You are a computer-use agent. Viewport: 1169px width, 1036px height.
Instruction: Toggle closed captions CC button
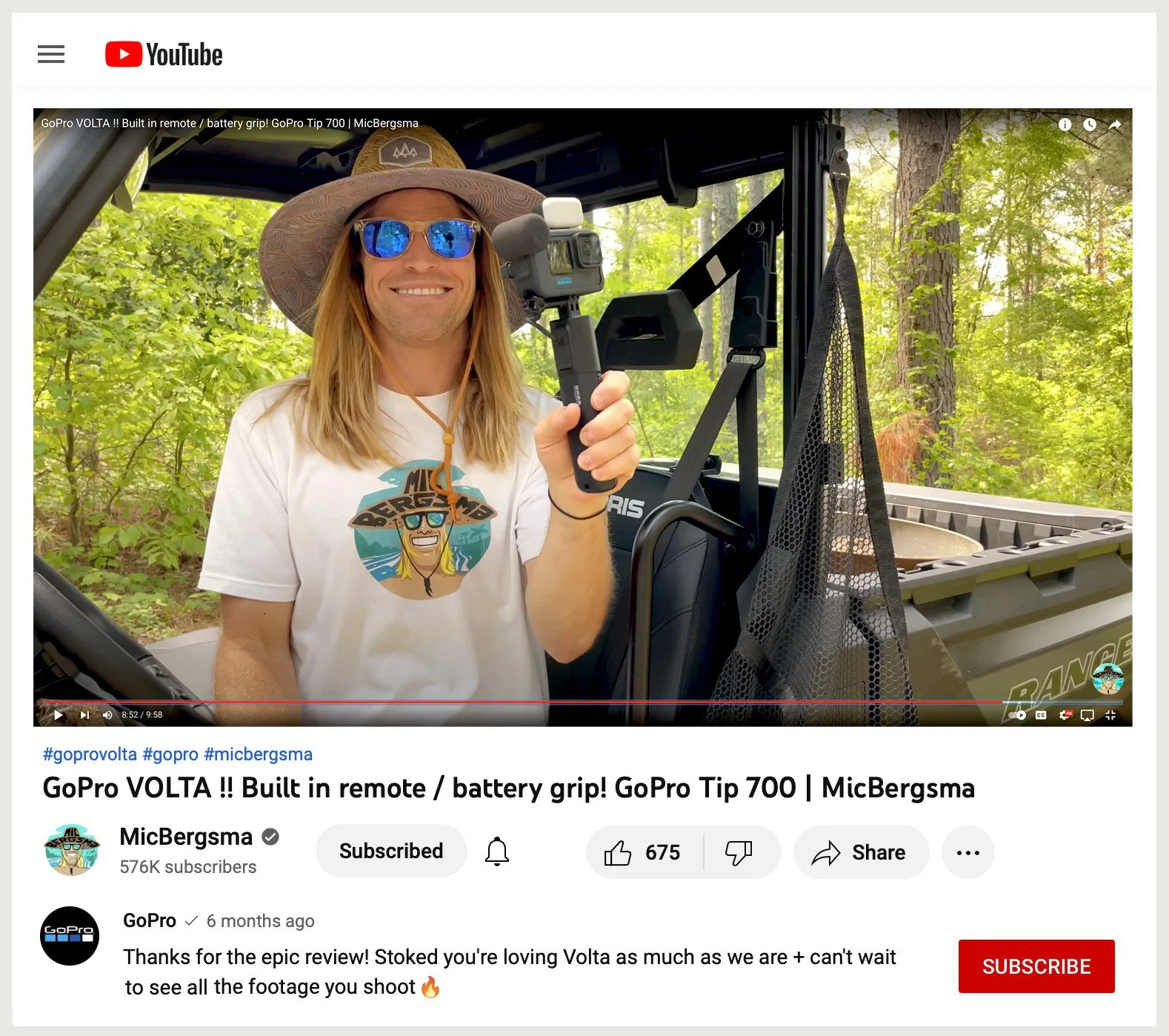[x=1041, y=715]
